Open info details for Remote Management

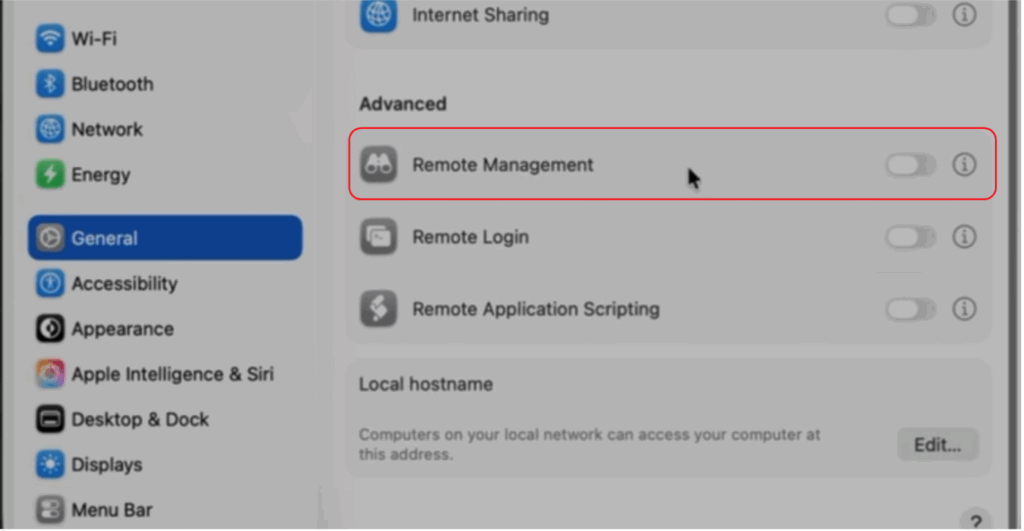pos(964,165)
